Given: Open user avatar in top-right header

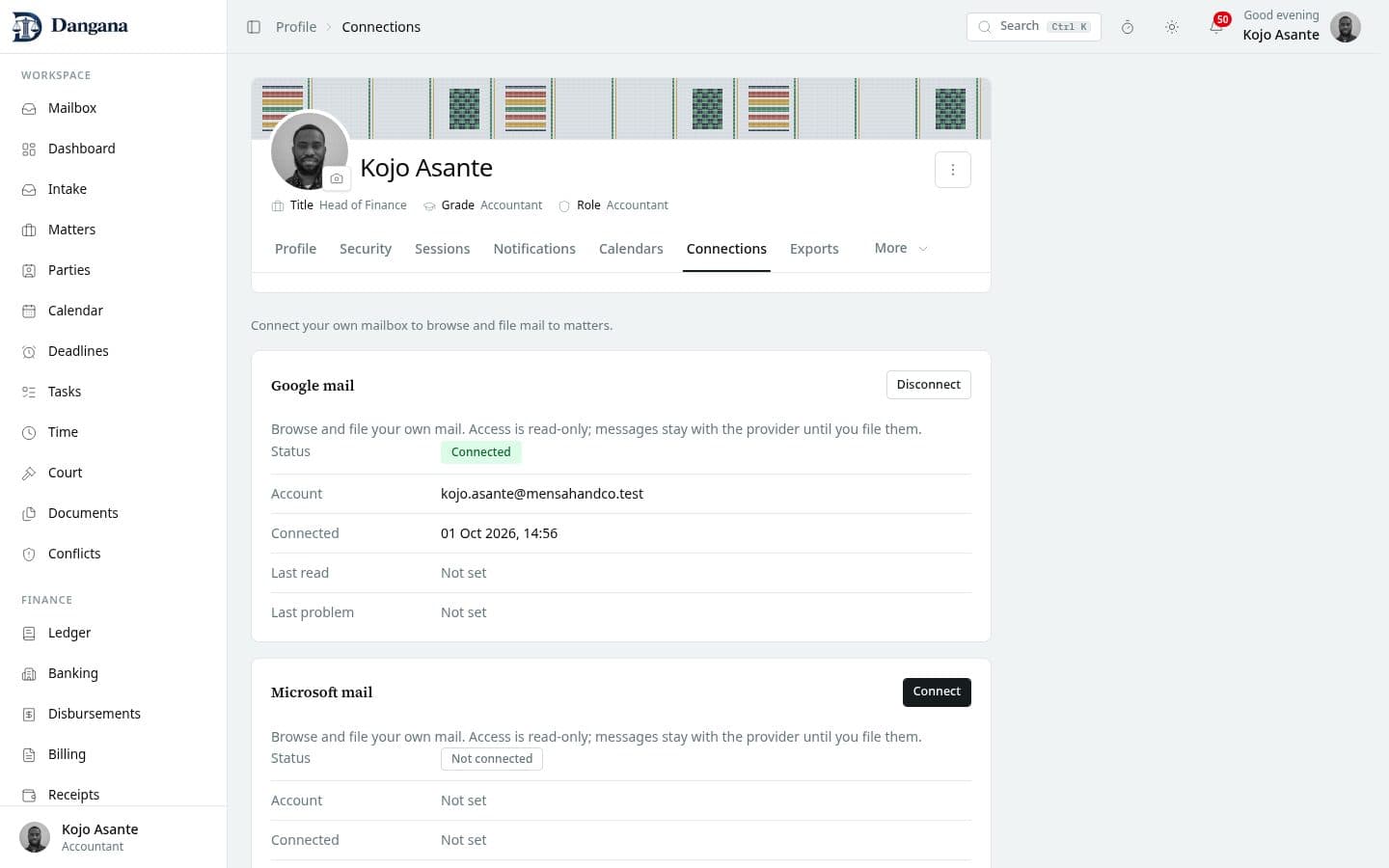Looking at the screenshot, I should (1345, 27).
